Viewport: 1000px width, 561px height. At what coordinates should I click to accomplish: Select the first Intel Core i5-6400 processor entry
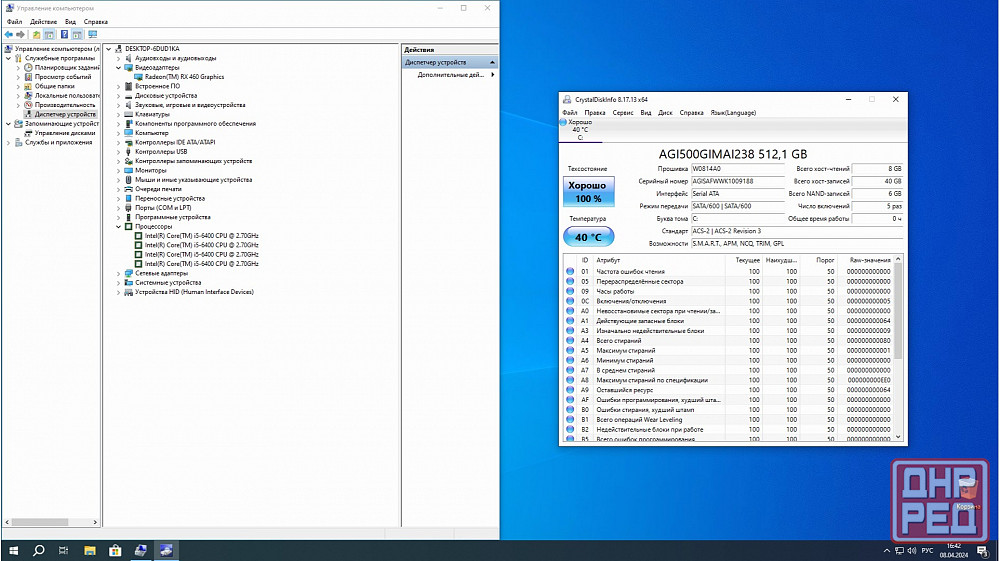pos(201,235)
